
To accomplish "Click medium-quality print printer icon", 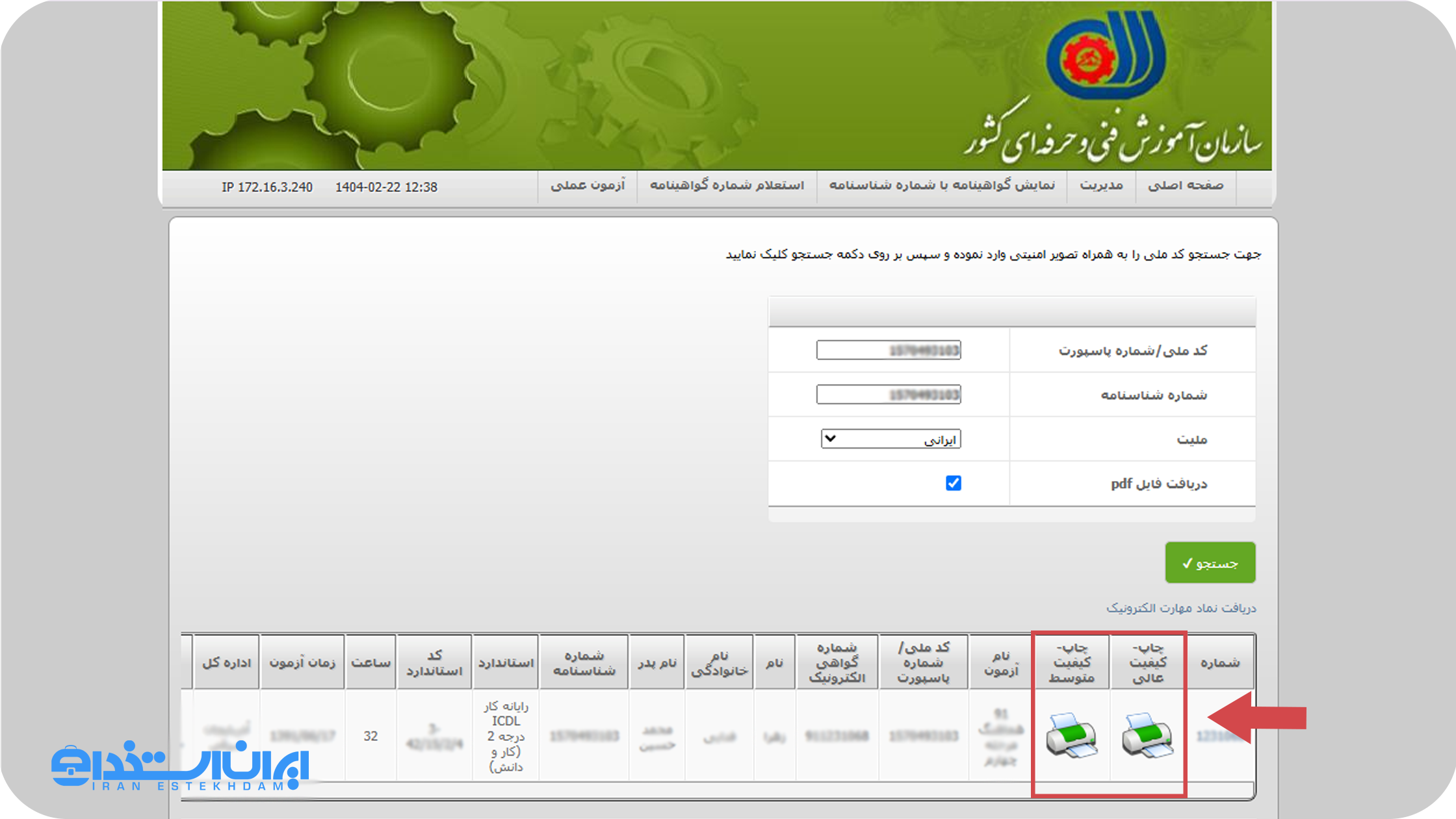I will pos(1071,734).
